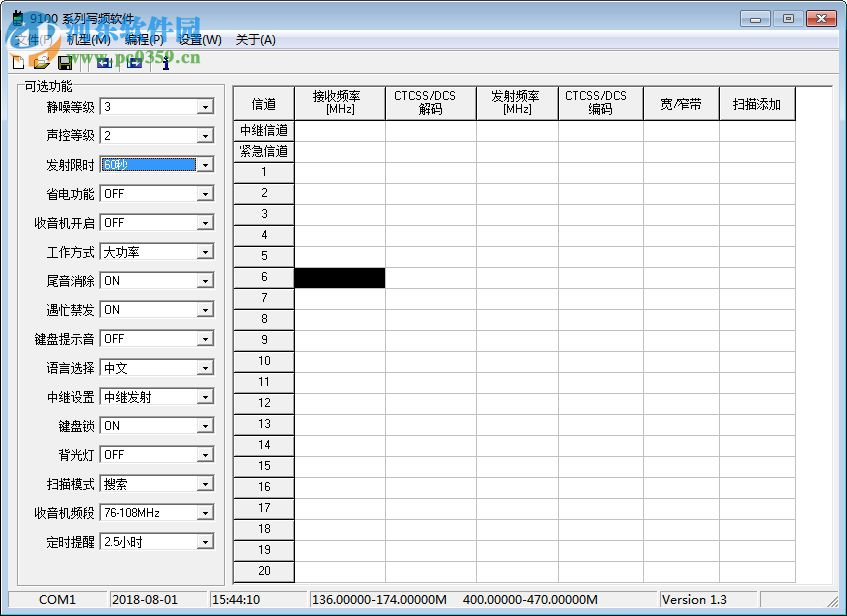Click the radio app icon in title bar

pos(18,18)
